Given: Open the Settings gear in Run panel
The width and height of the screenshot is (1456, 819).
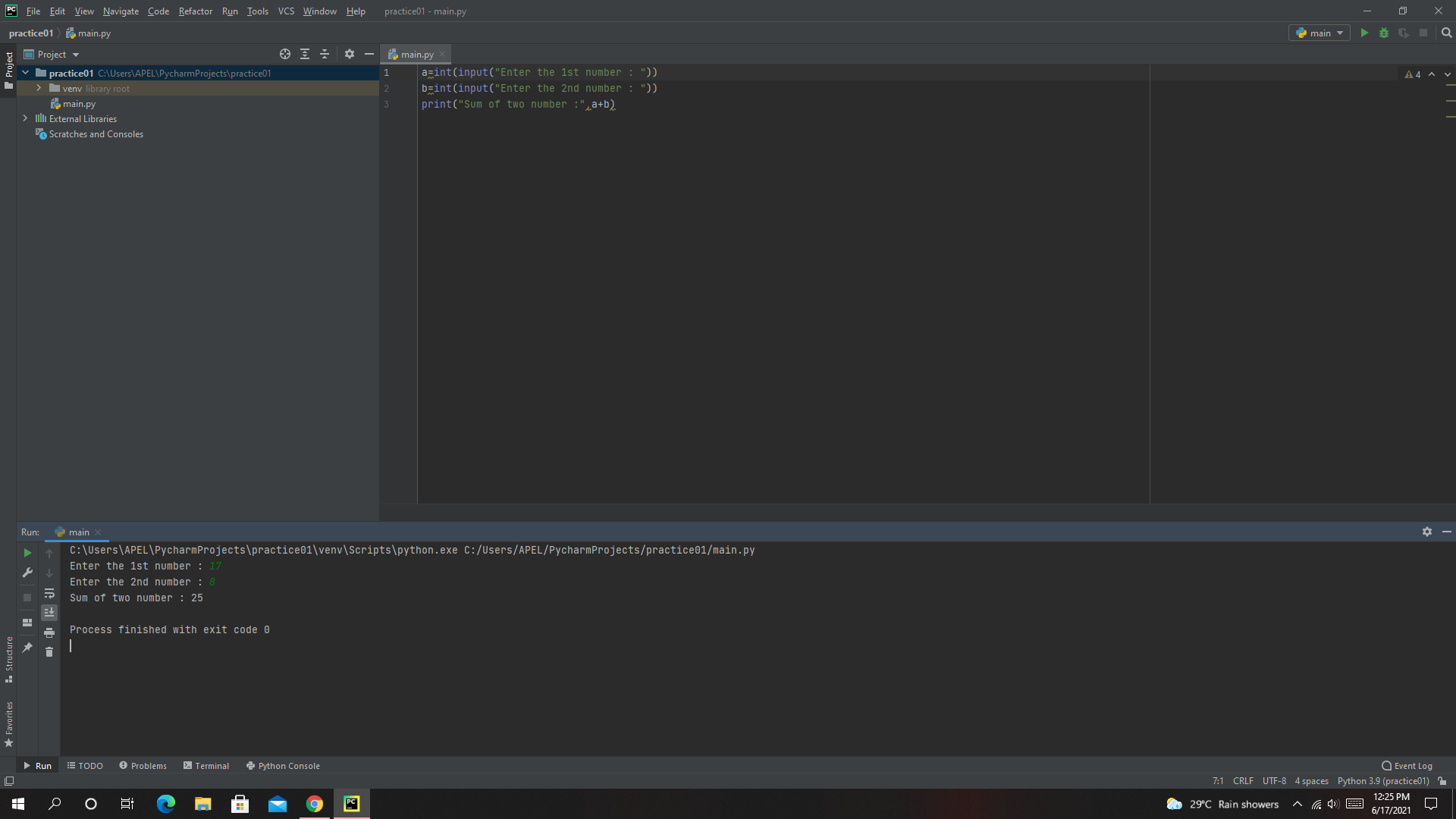Looking at the screenshot, I should click(x=1427, y=530).
